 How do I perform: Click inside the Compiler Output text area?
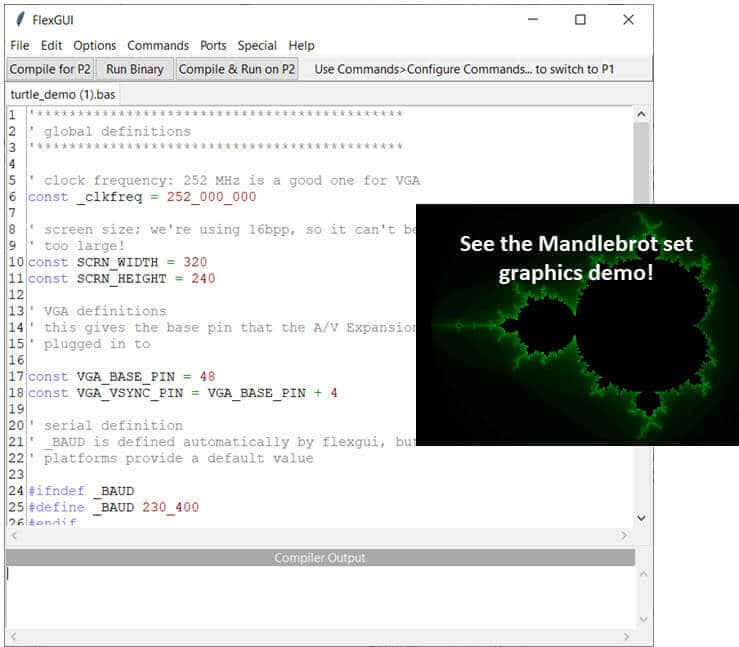click(x=320, y=597)
